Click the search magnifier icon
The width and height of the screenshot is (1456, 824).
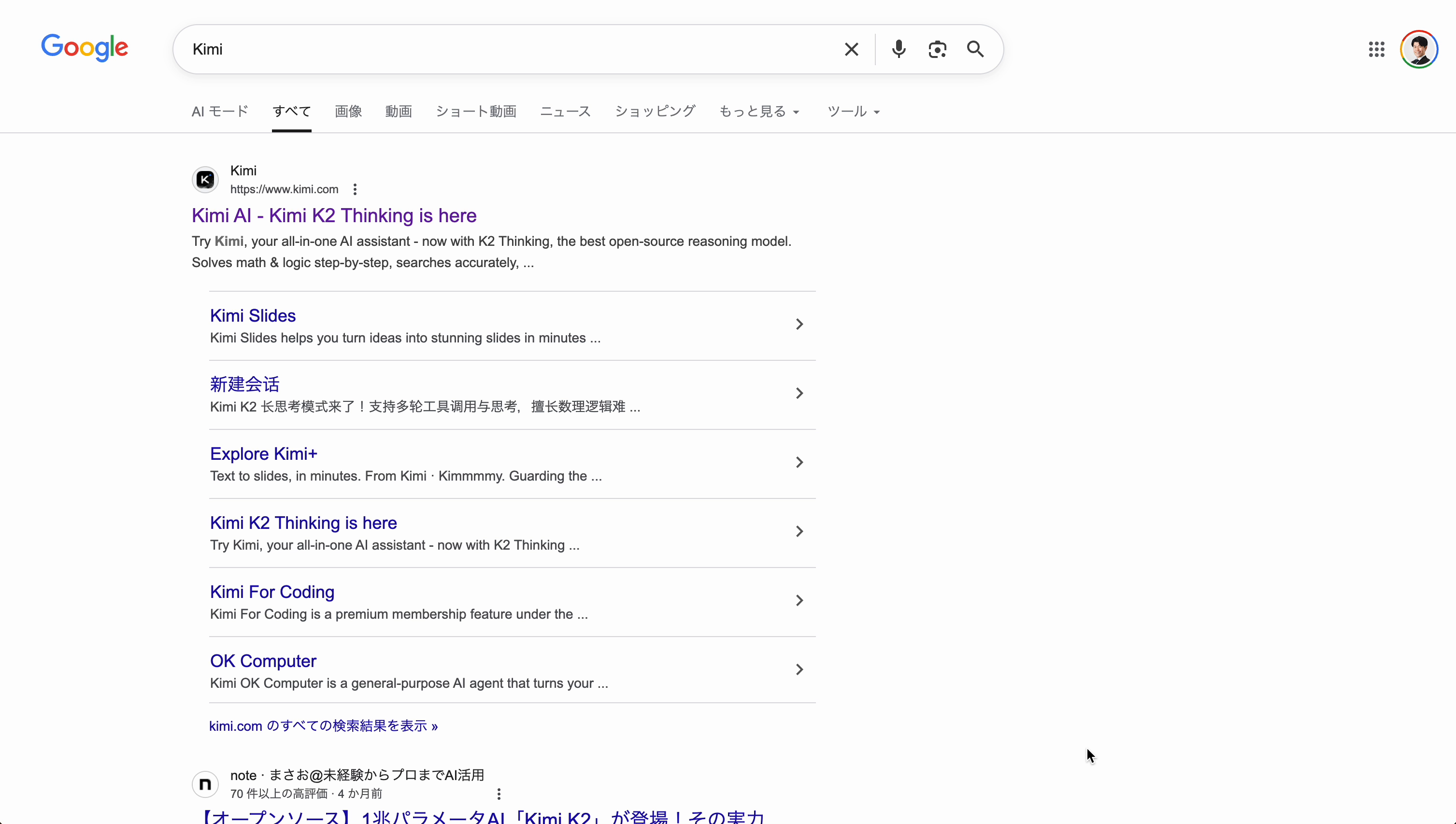coord(975,49)
